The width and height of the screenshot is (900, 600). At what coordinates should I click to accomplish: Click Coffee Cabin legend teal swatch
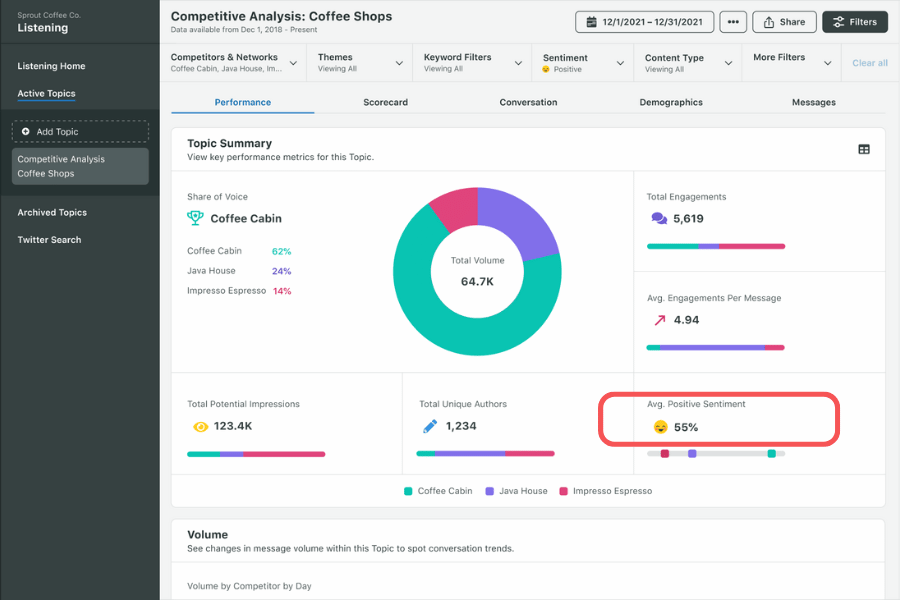[x=408, y=491]
